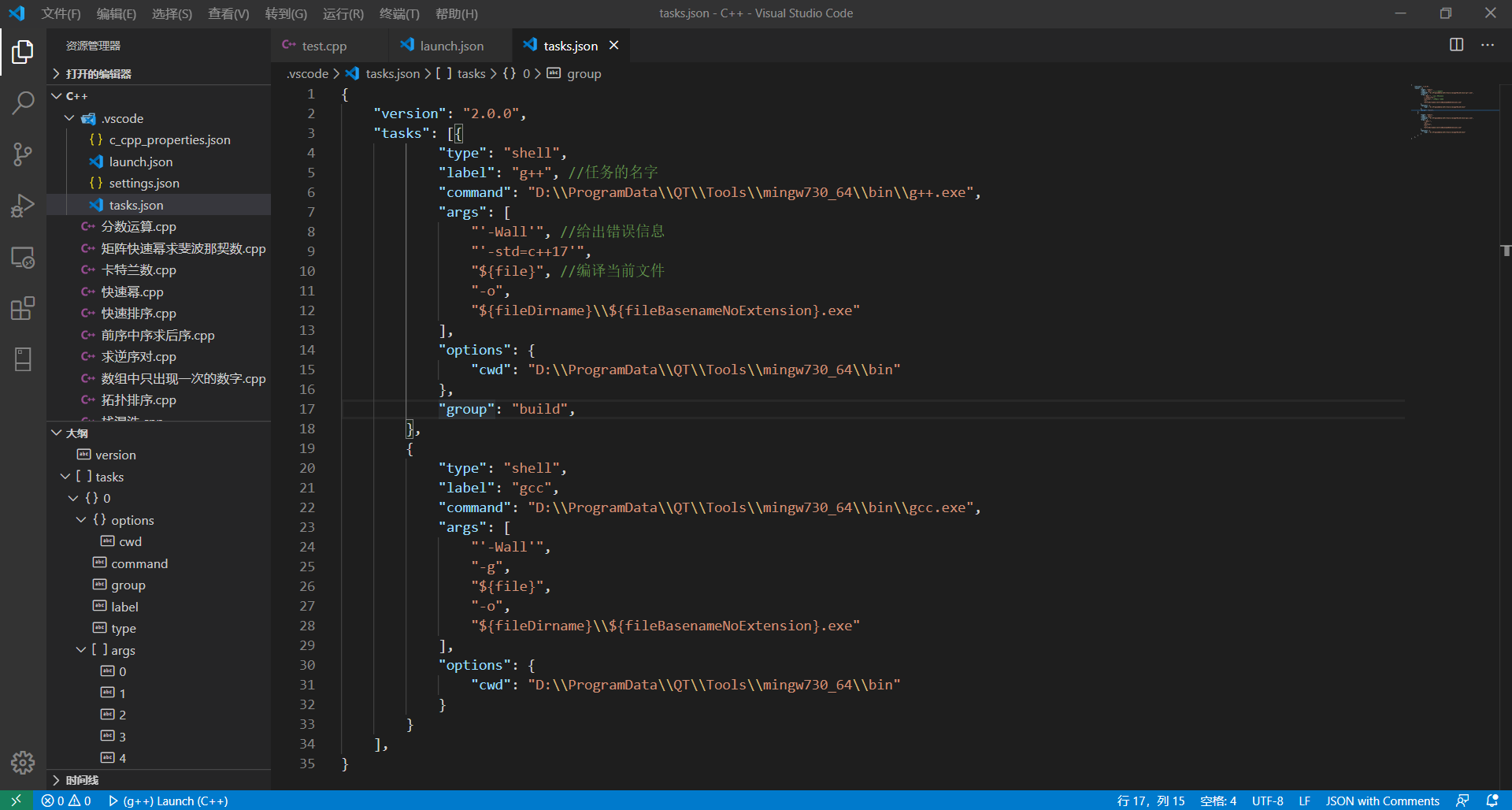Select version in the outline
1512x810 pixels.
(159, 455)
